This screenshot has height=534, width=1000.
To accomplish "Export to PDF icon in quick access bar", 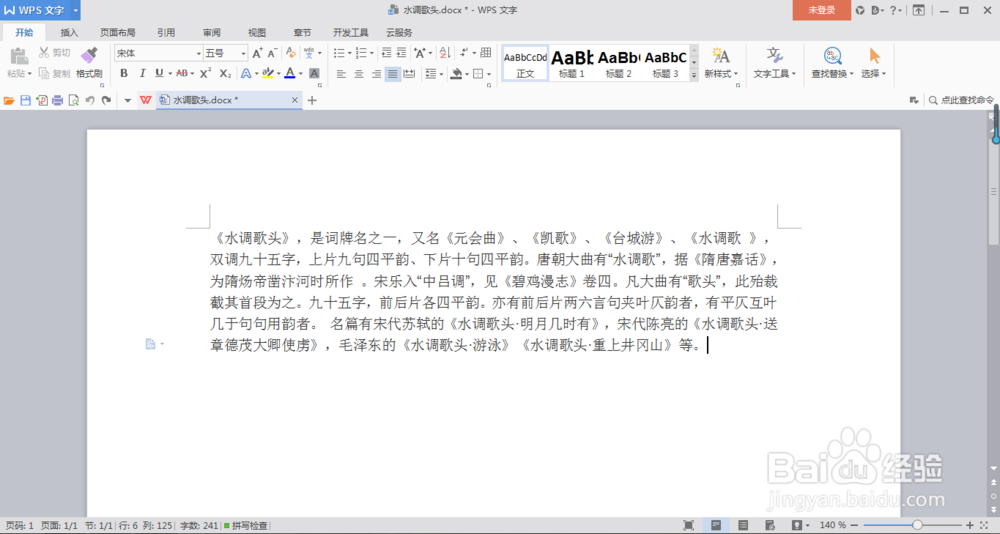I will click(x=42, y=100).
